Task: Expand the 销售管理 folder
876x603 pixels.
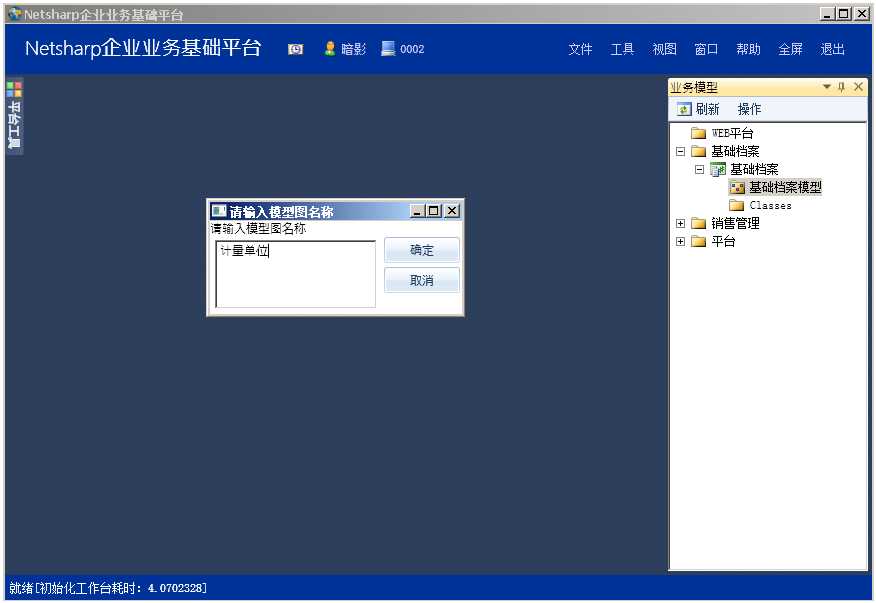Action: point(680,224)
